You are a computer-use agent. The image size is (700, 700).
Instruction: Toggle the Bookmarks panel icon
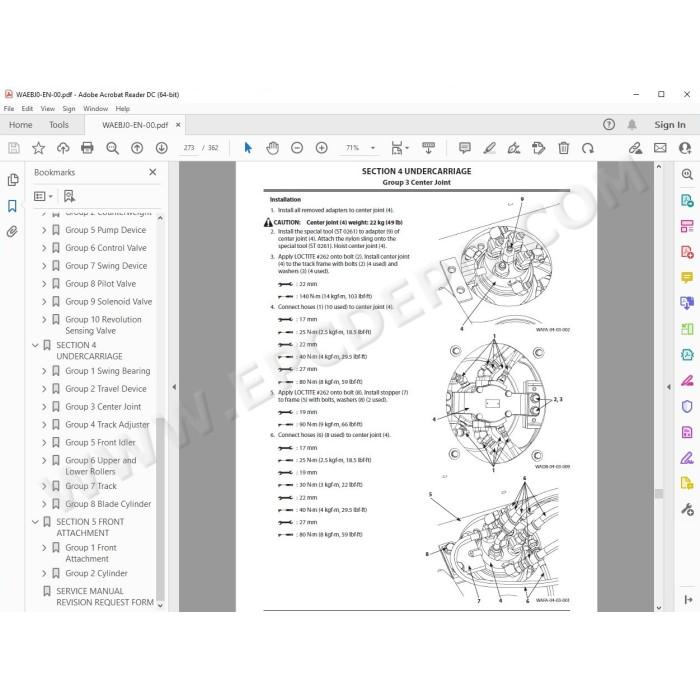click(x=12, y=206)
